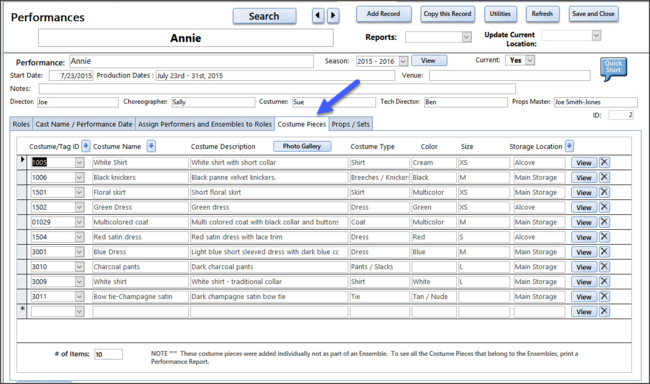Viewport: 650px width, 384px height.
Task: Go to next record arrow
Action: tap(333, 16)
